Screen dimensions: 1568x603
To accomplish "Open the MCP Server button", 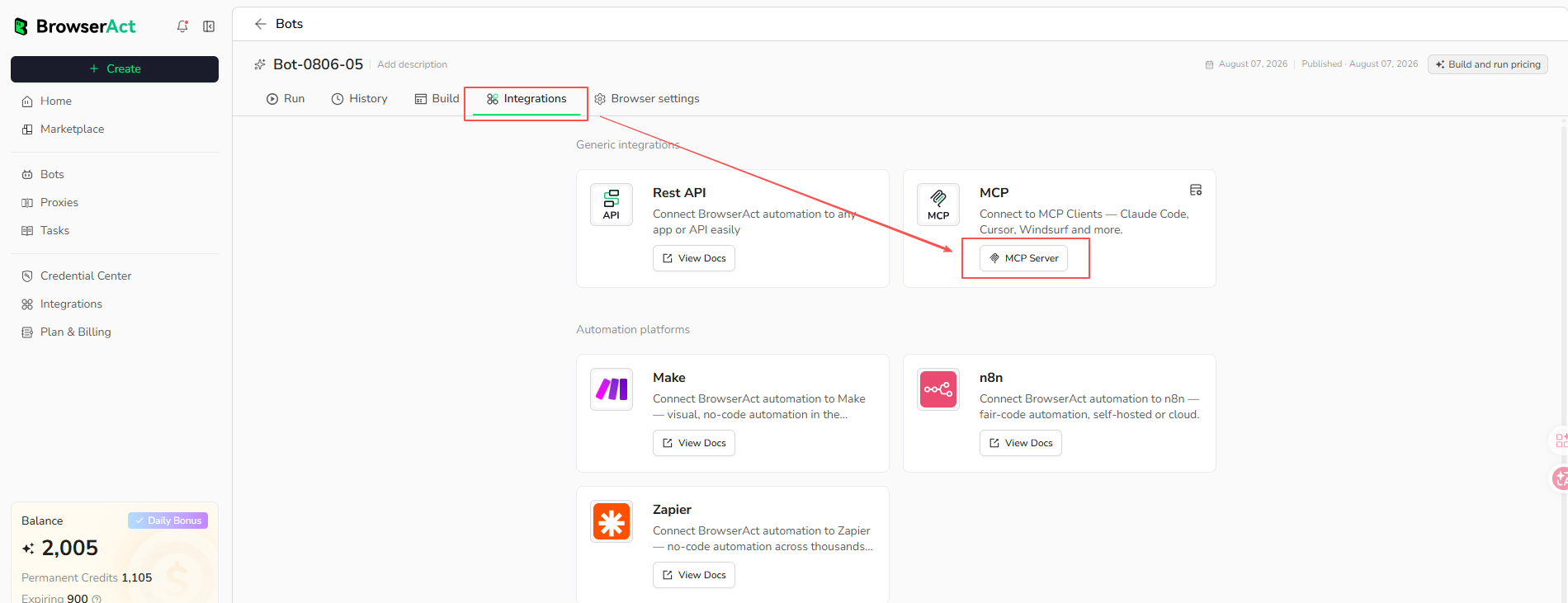I will [1024, 258].
